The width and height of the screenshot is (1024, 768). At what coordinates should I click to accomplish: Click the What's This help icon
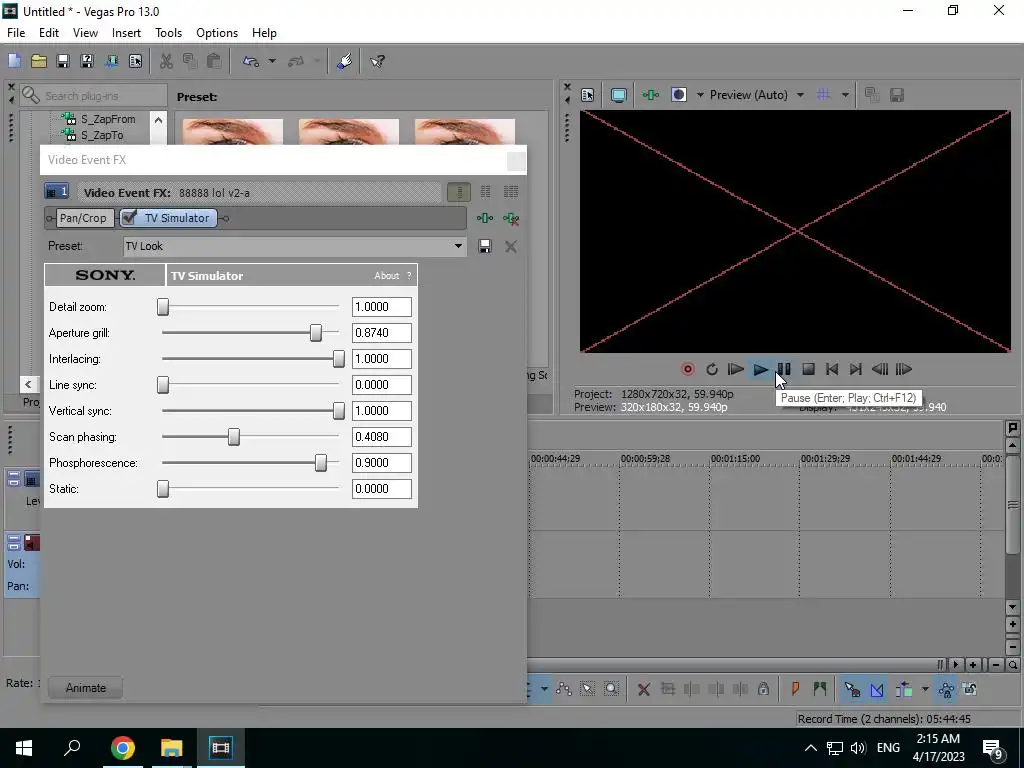pyautogui.click(x=377, y=61)
